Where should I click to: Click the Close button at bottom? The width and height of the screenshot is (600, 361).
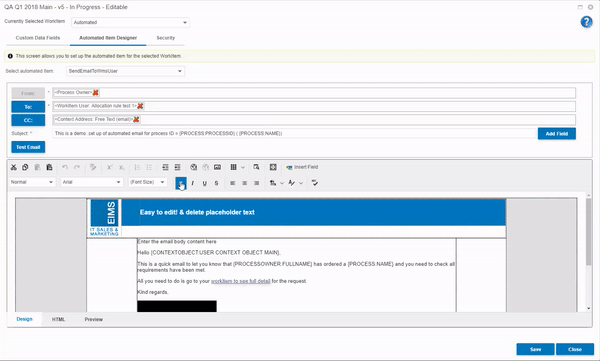(x=575, y=349)
